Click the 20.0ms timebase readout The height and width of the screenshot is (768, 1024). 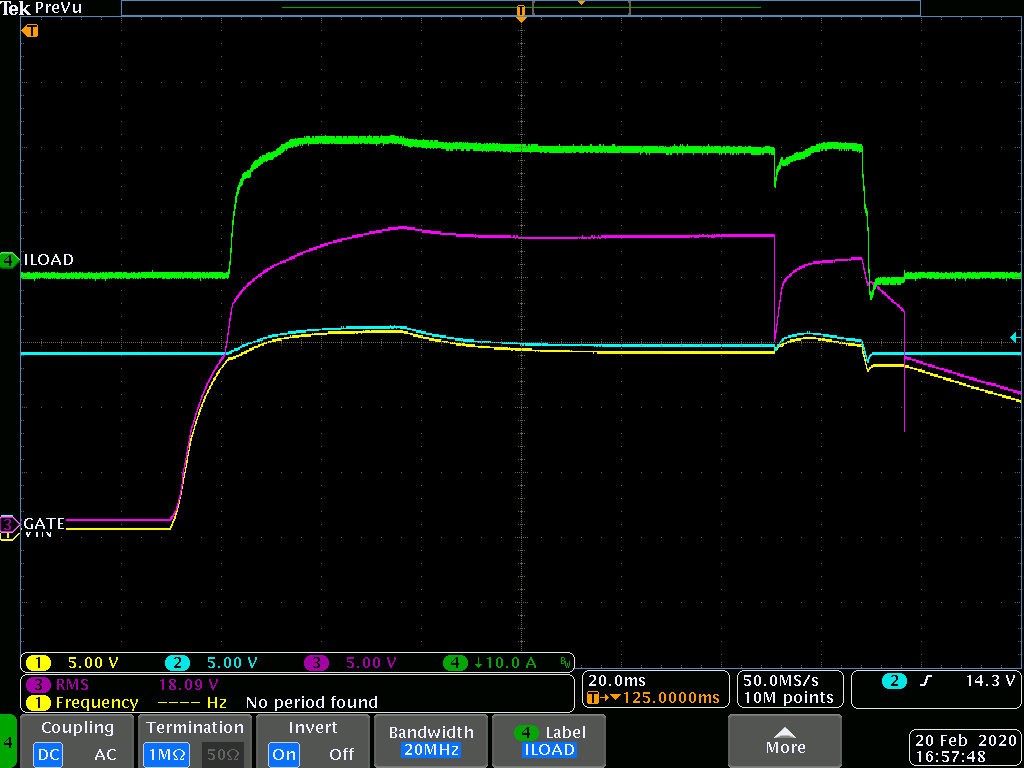(617, 681)
